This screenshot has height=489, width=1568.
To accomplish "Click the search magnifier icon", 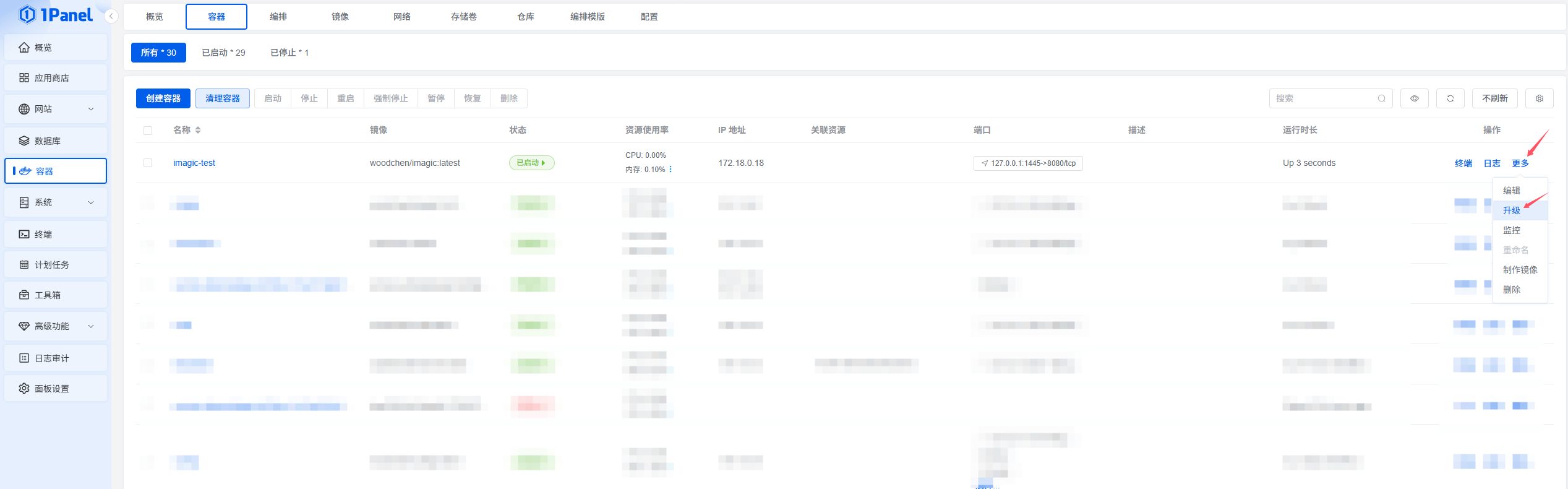I will (x=1382, y=98).
